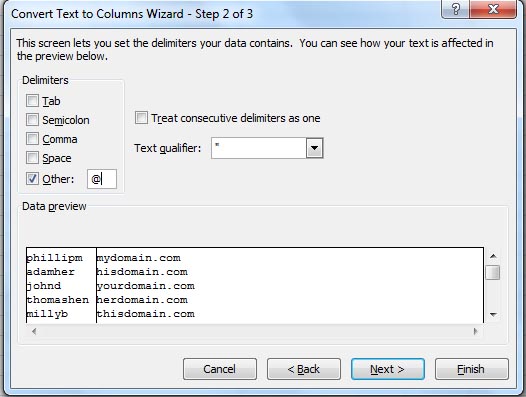The image size is (526, 397).
Task: Close the Convert Text to Columns wizard
Action: click(x=493, y=9)
